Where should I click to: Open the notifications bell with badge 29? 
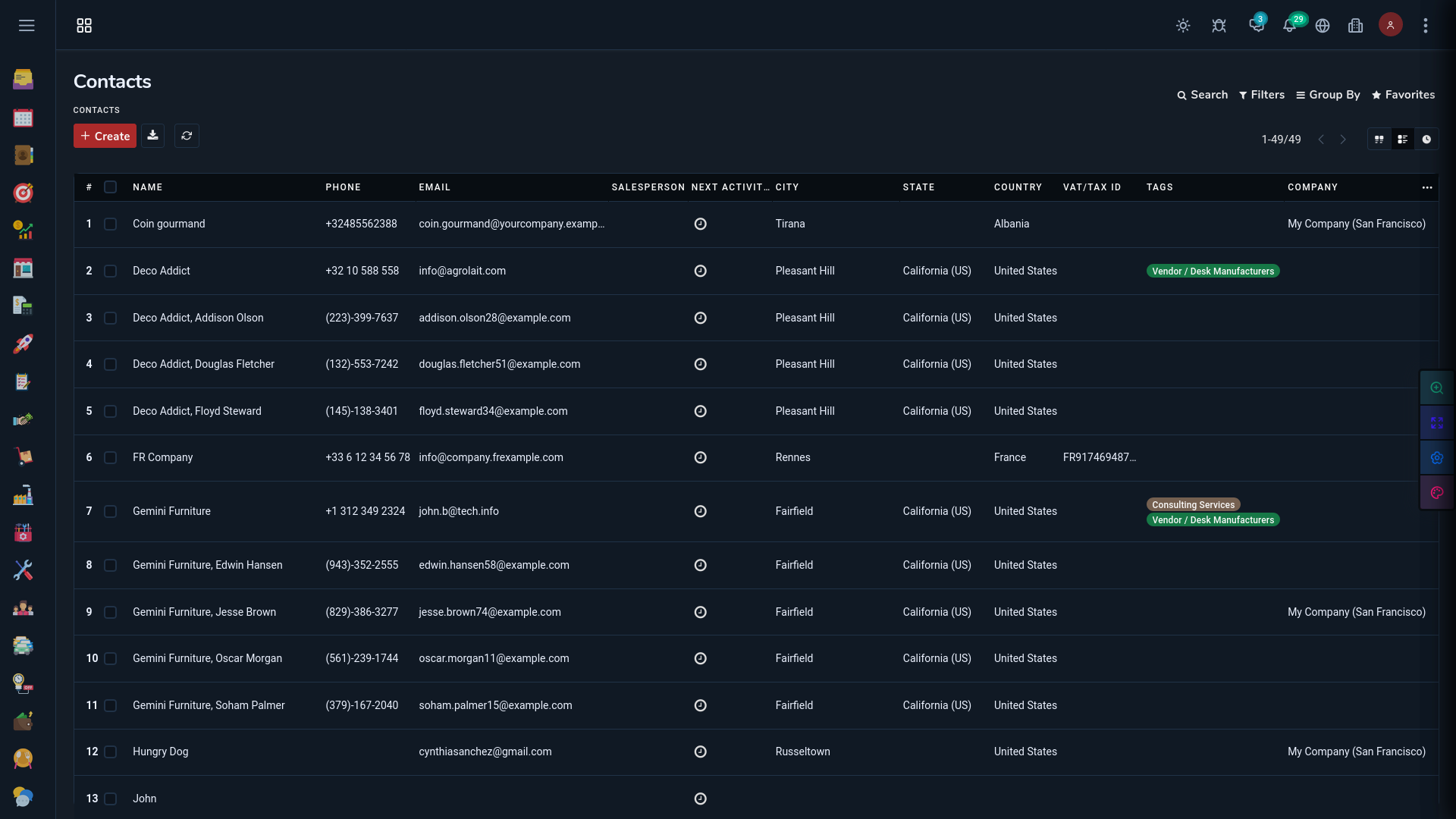coord(1290,24)
